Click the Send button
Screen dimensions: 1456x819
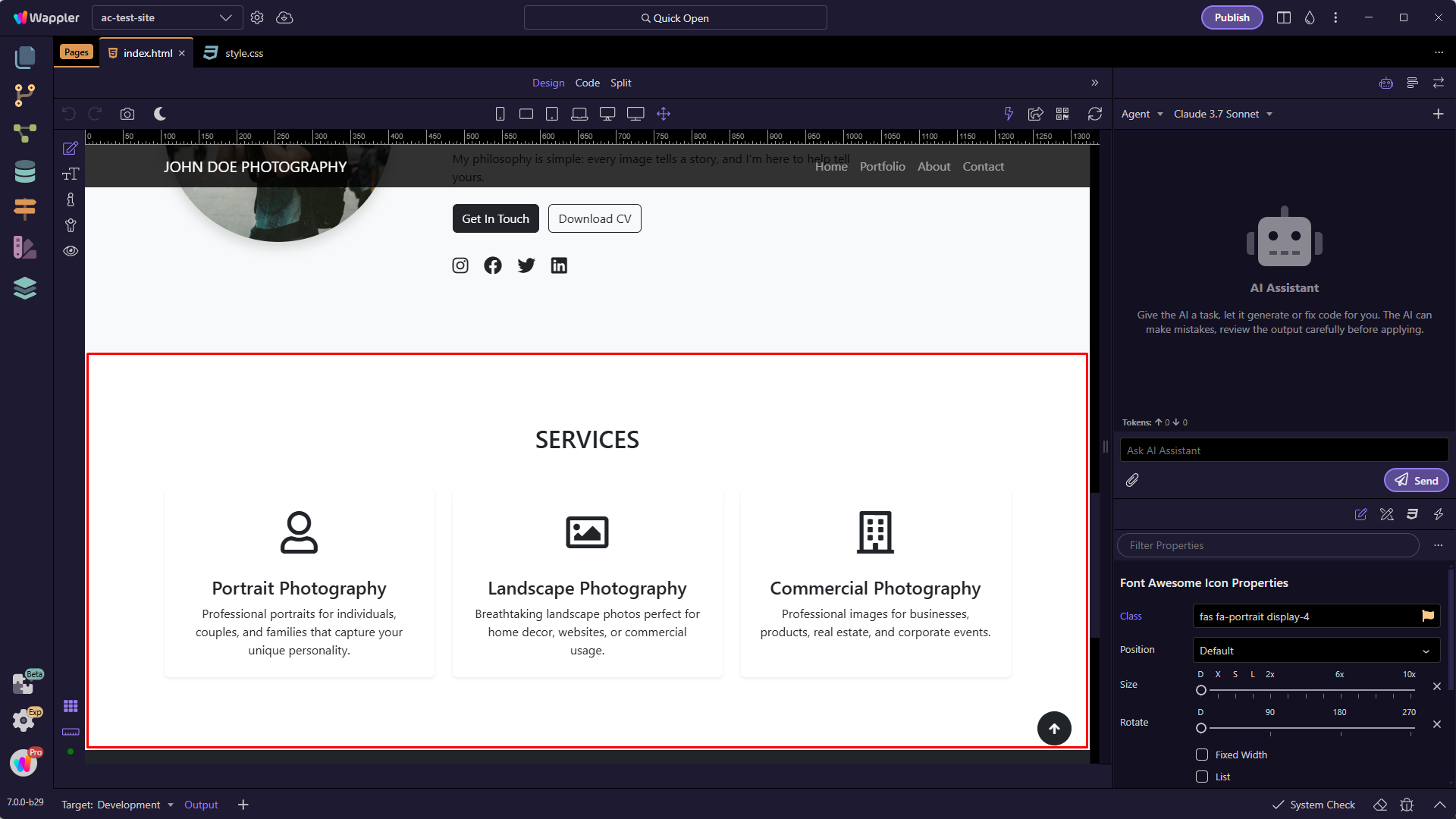tap(1417, 480)
